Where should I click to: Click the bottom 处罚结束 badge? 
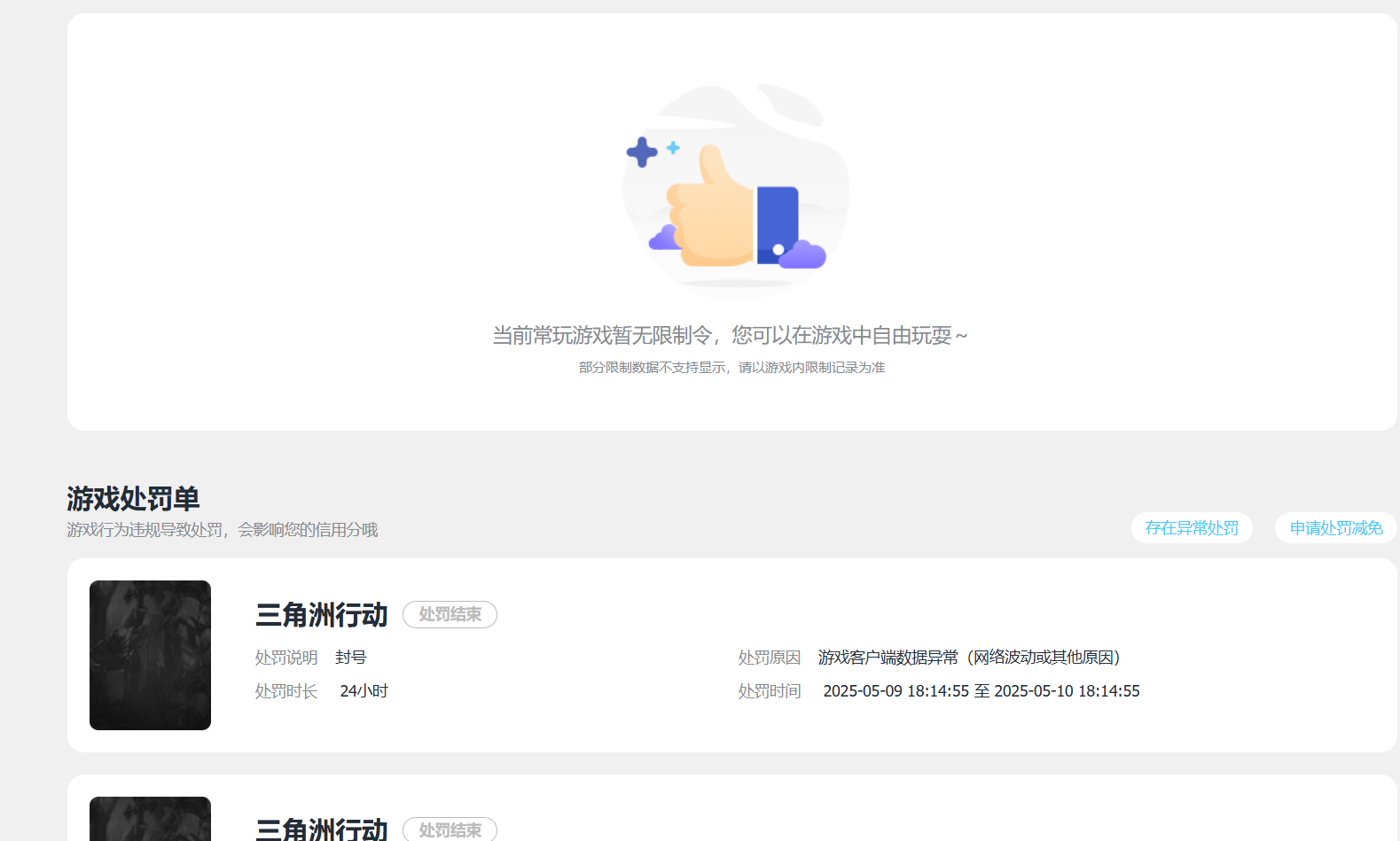pos(450,830)
